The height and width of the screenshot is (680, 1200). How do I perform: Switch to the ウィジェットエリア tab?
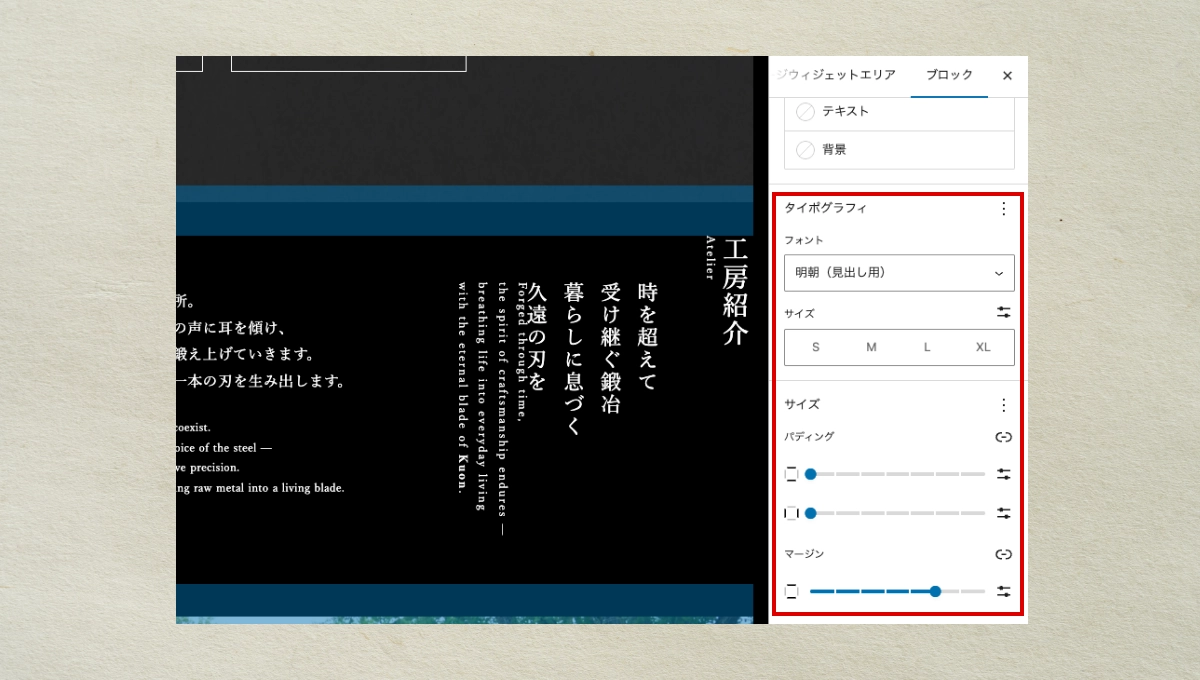[838, 76]
